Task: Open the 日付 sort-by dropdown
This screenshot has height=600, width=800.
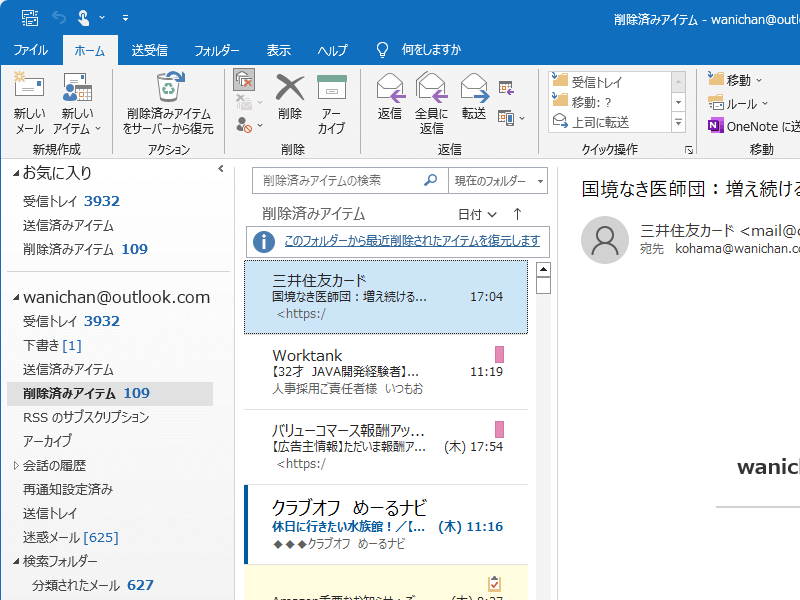Action: pos(477,214)
